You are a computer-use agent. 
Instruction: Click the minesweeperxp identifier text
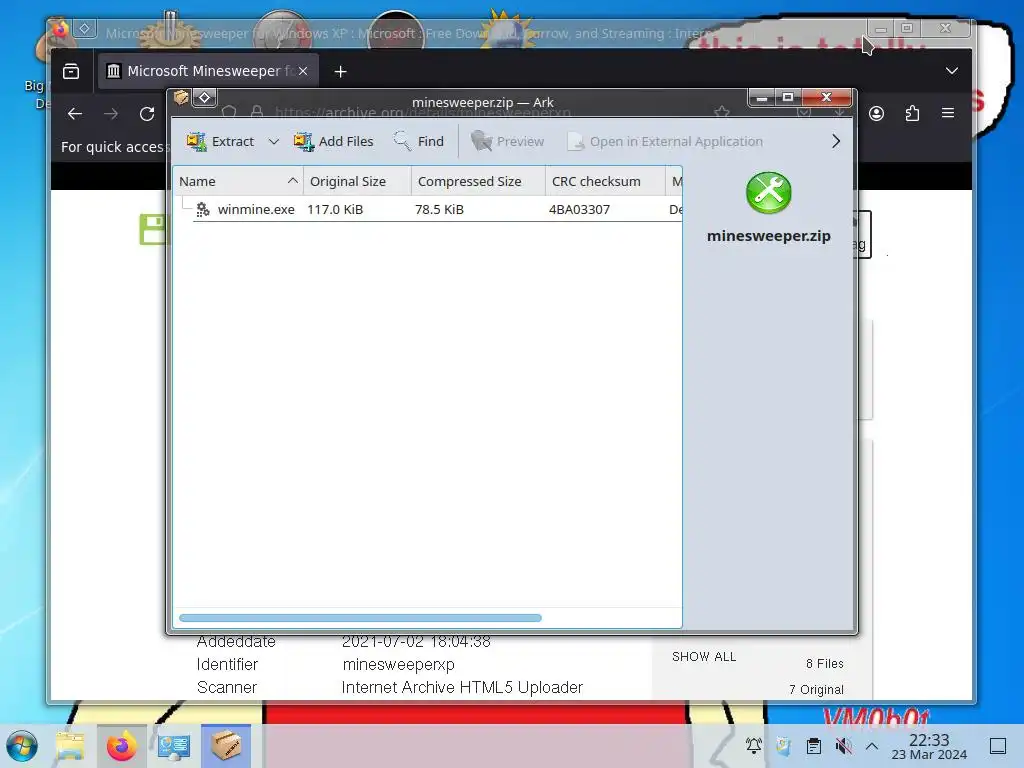click(398, 665)
